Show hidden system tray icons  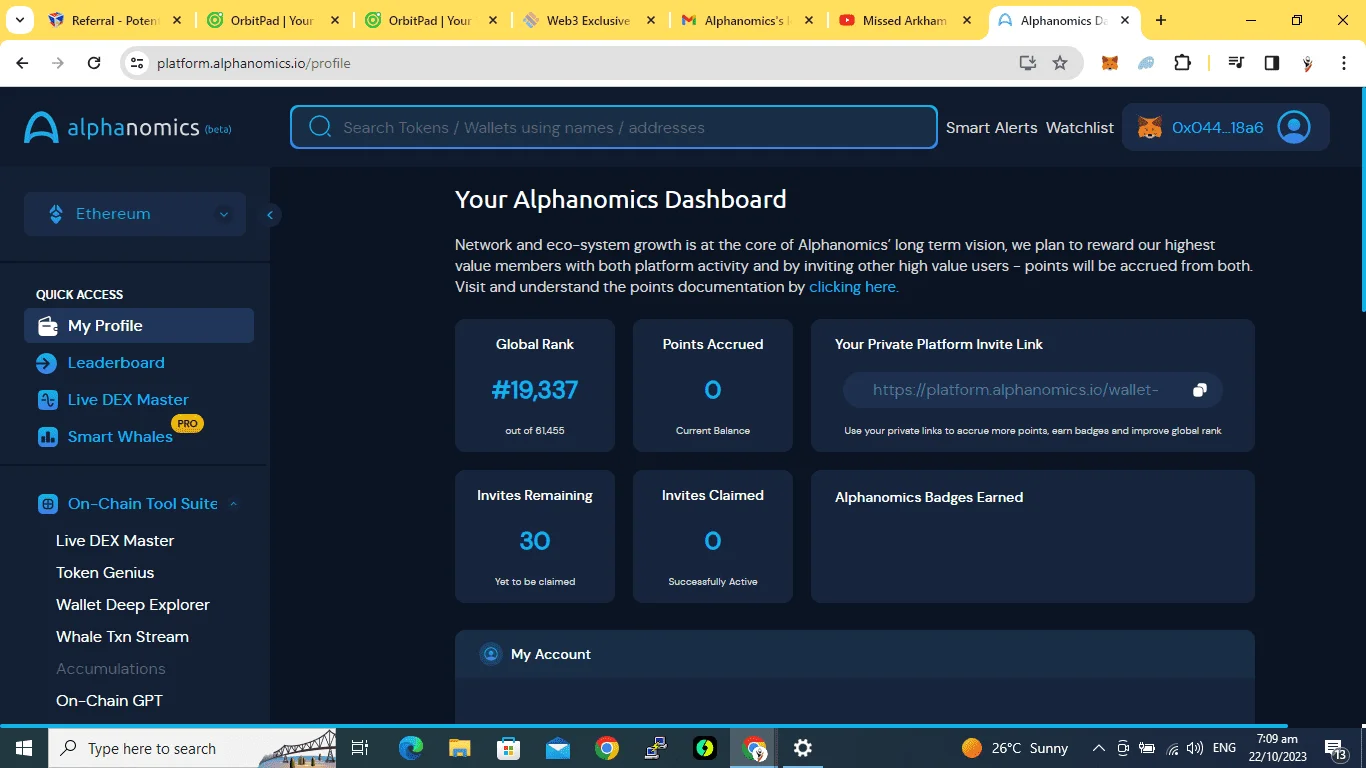tap(1098, 748)
